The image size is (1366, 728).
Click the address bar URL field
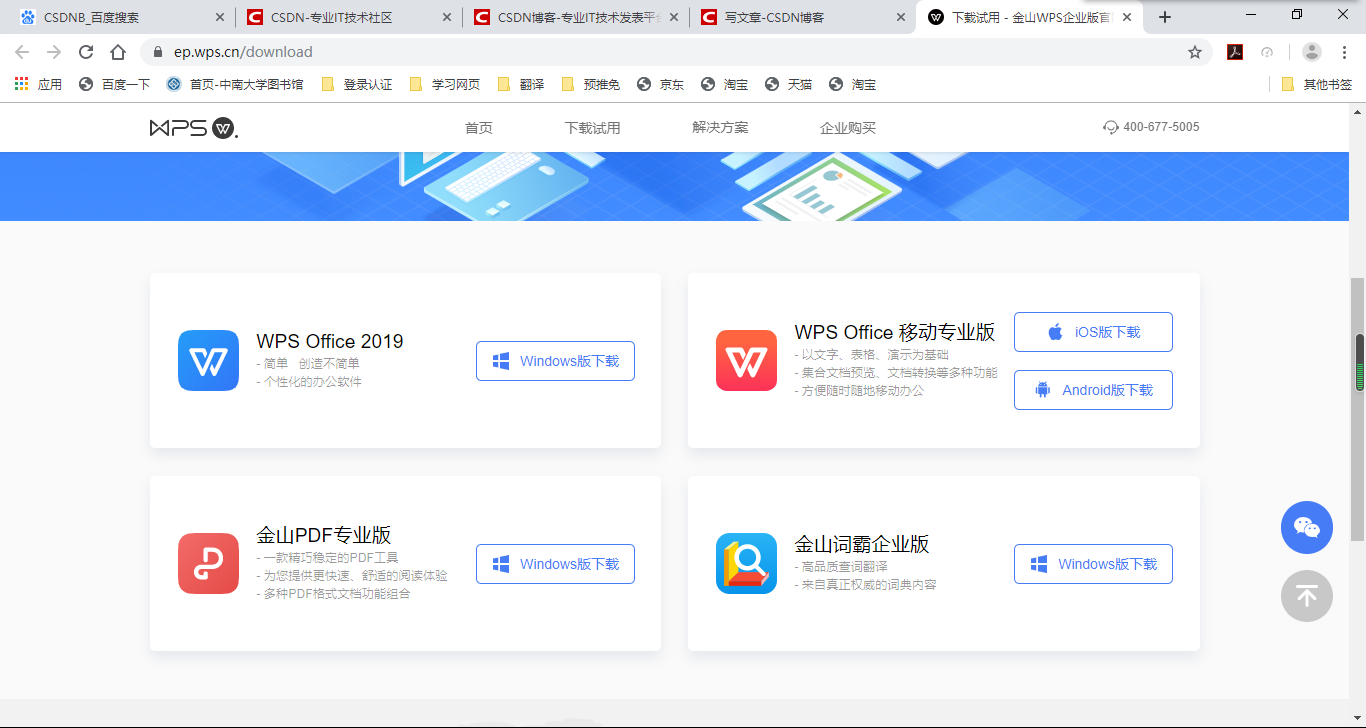(x=676, y=52)
